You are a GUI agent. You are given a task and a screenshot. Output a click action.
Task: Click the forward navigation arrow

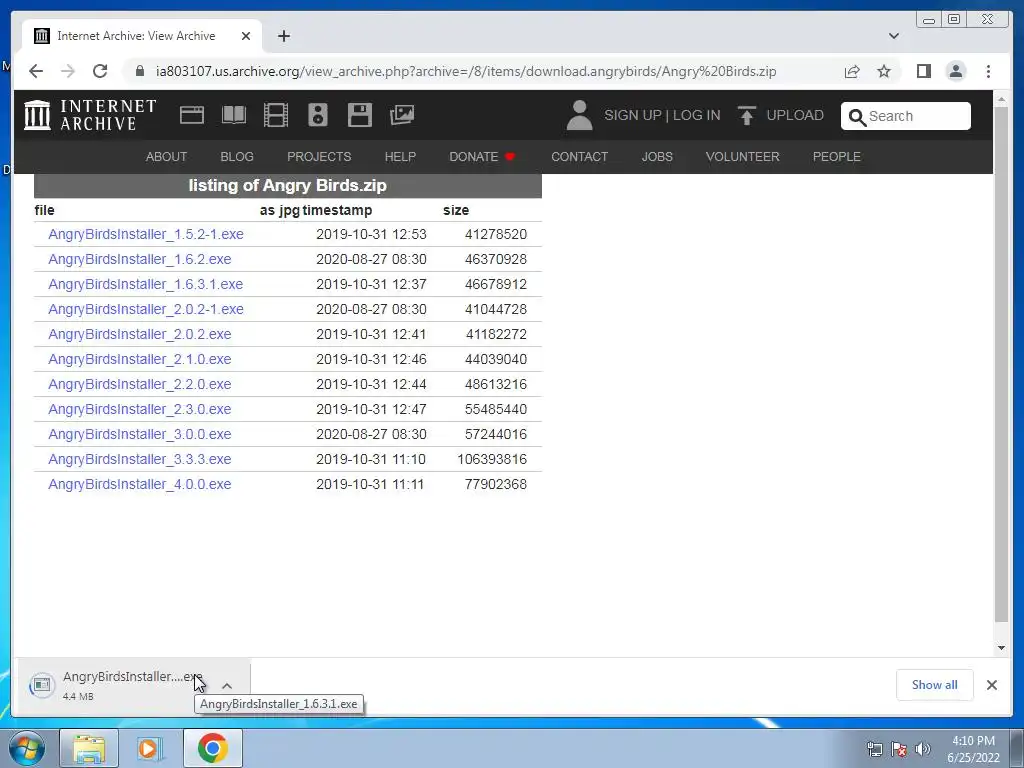pos(68,71)
